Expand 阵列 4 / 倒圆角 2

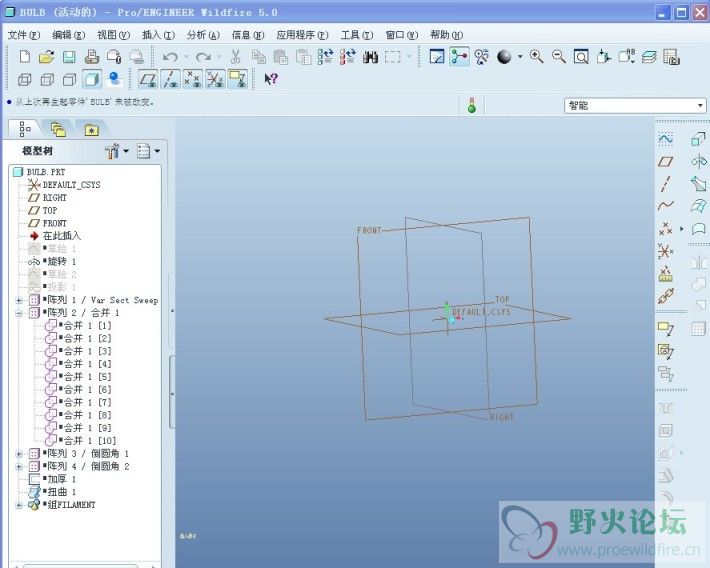point(19,467)
